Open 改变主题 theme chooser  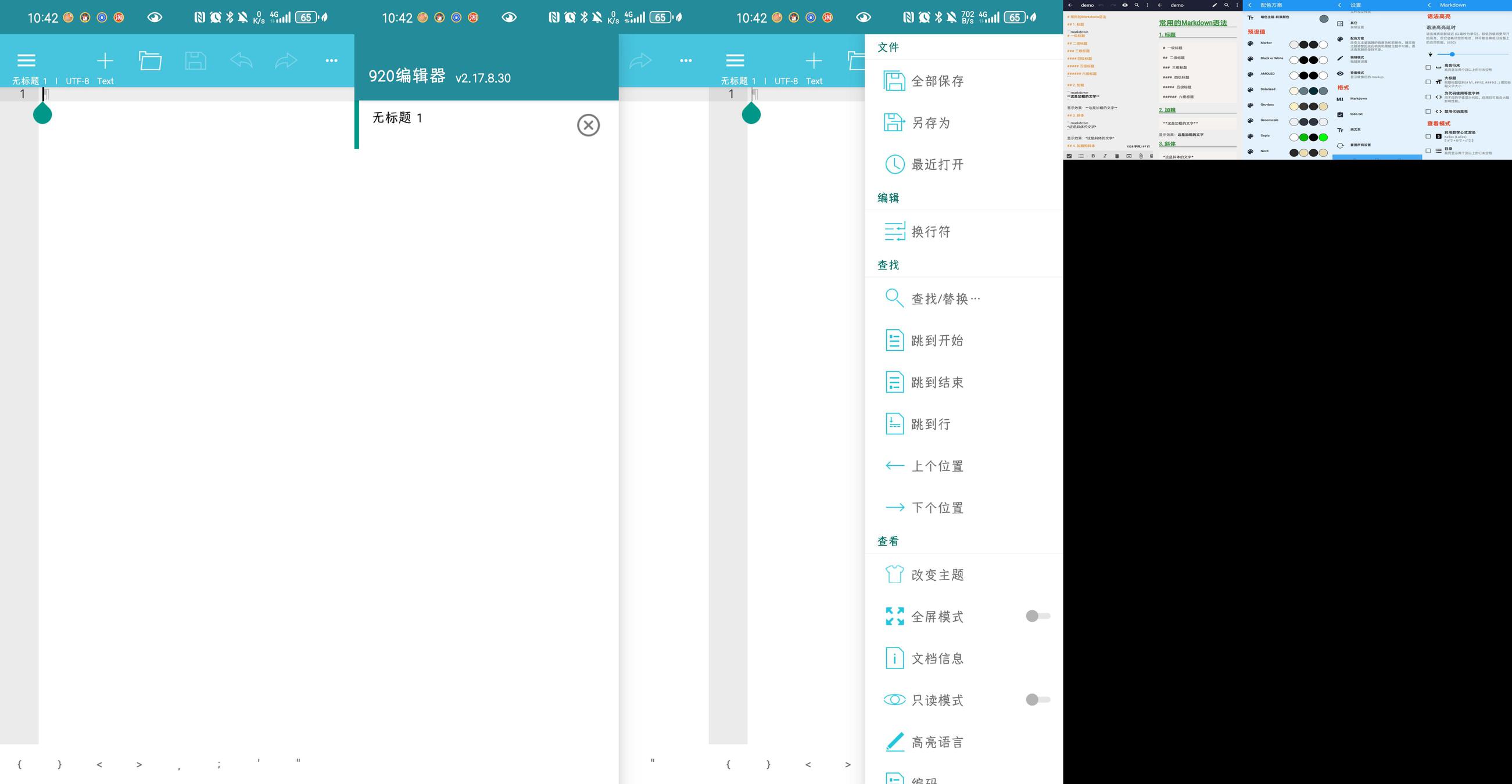pyautogui.click(x=964, y=575)
